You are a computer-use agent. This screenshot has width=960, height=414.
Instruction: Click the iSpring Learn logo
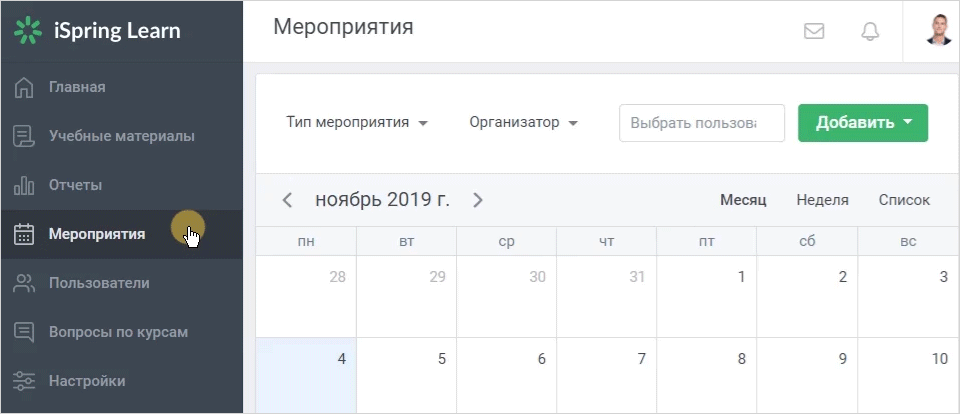tap(97, 31)
